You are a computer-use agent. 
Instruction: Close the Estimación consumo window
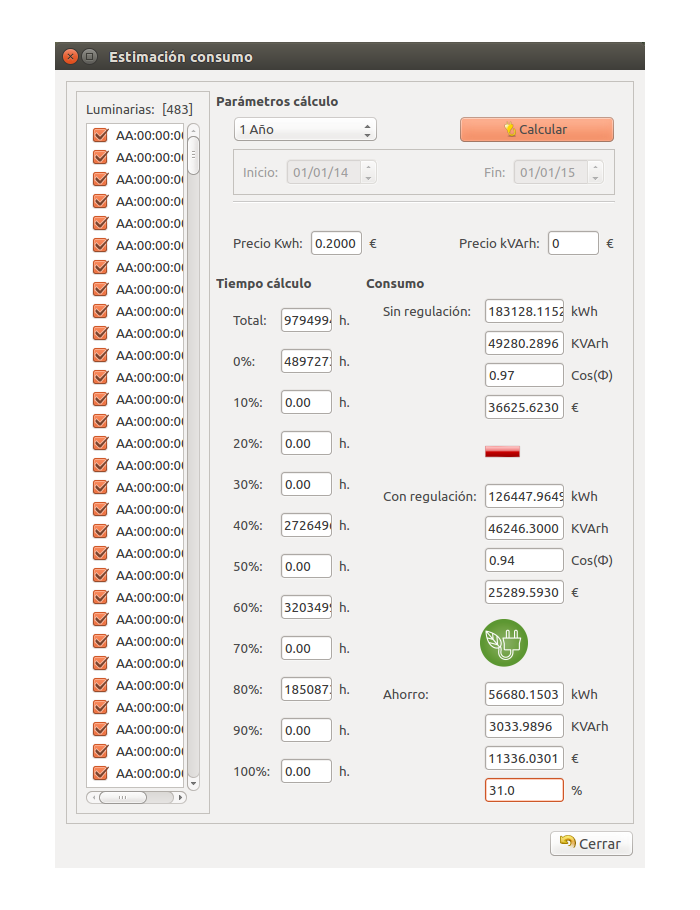coord(70,56)
